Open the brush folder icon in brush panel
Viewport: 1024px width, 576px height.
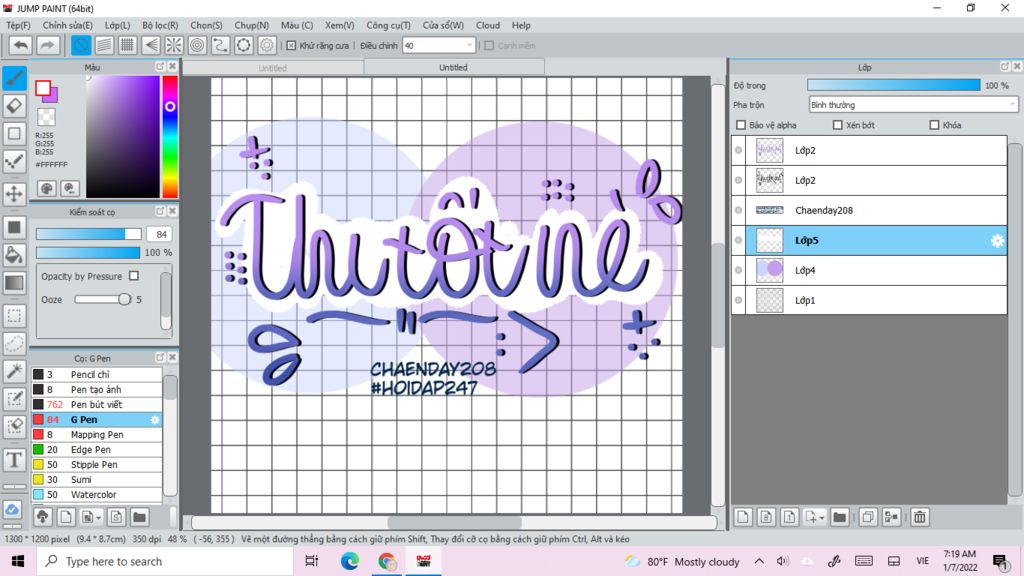tap(139, 517)
